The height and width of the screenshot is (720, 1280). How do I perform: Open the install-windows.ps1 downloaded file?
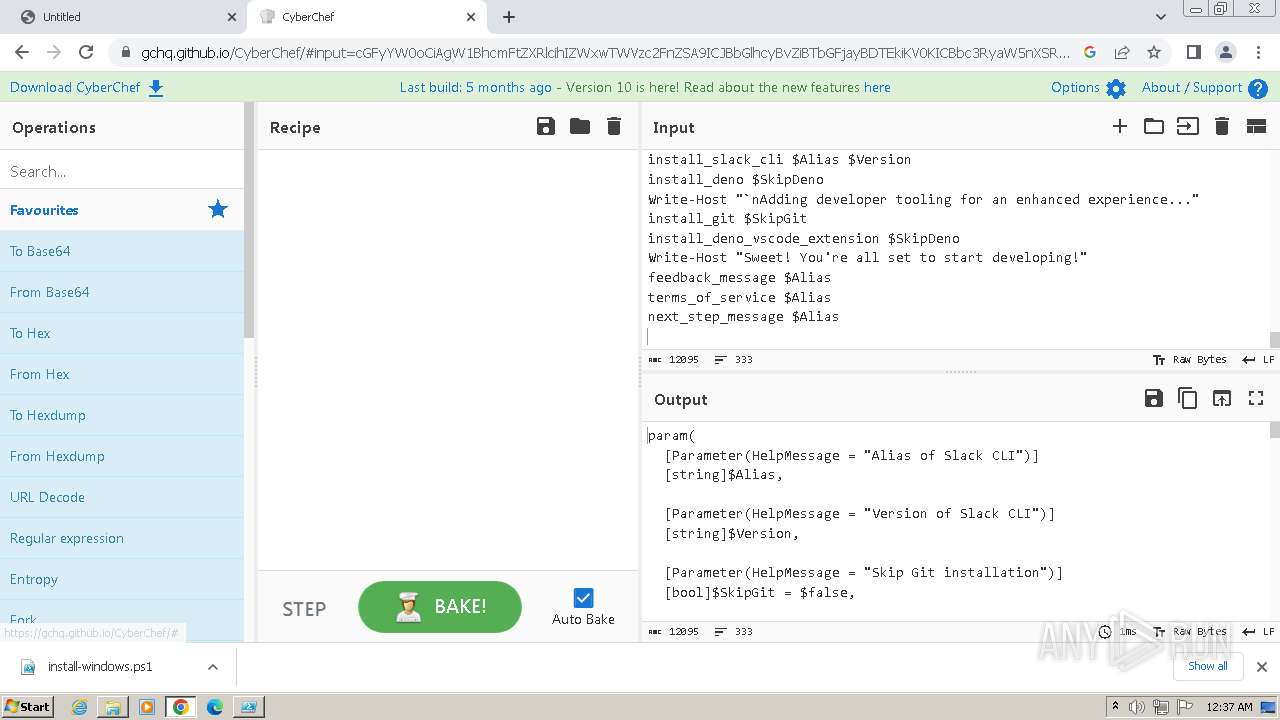tap(100, 667)
